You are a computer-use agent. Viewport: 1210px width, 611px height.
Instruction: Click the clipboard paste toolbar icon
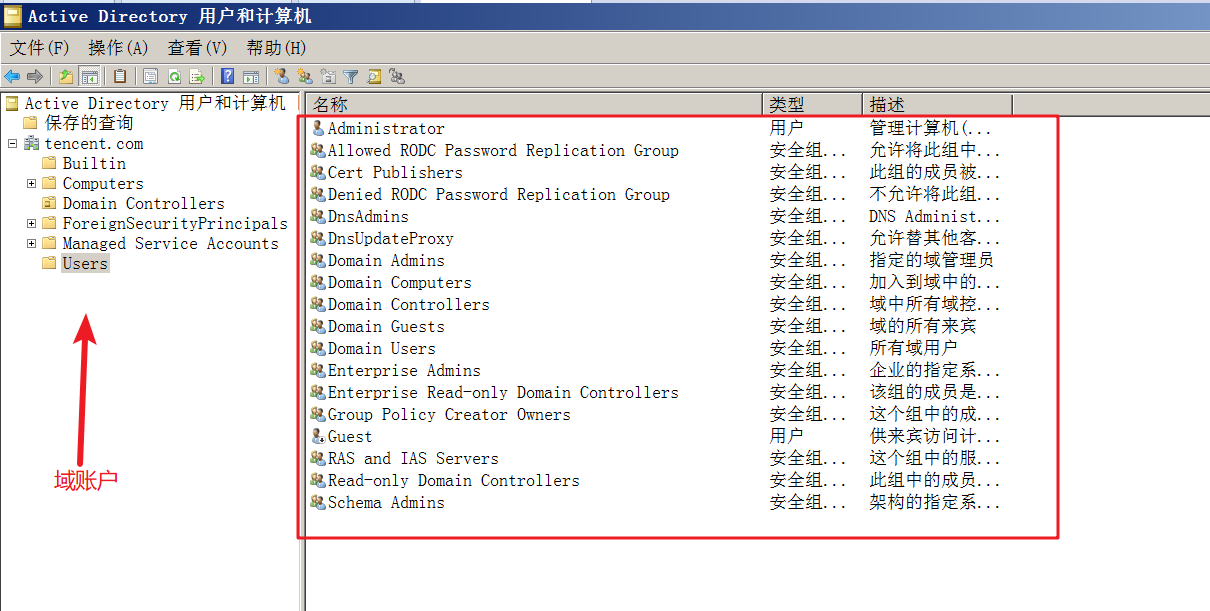pos(120,76)
